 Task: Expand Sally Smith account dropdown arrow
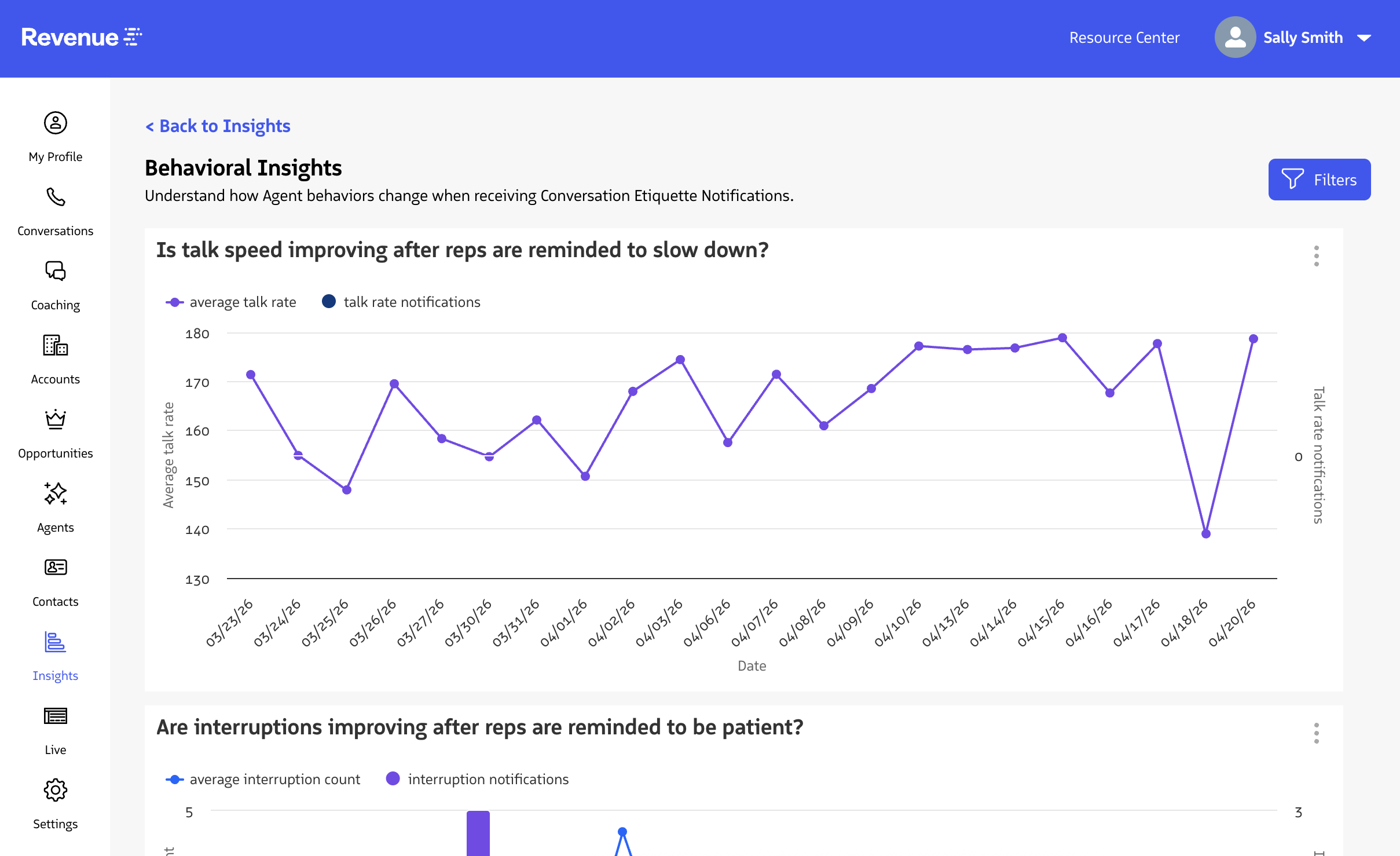pos(1364,38)
